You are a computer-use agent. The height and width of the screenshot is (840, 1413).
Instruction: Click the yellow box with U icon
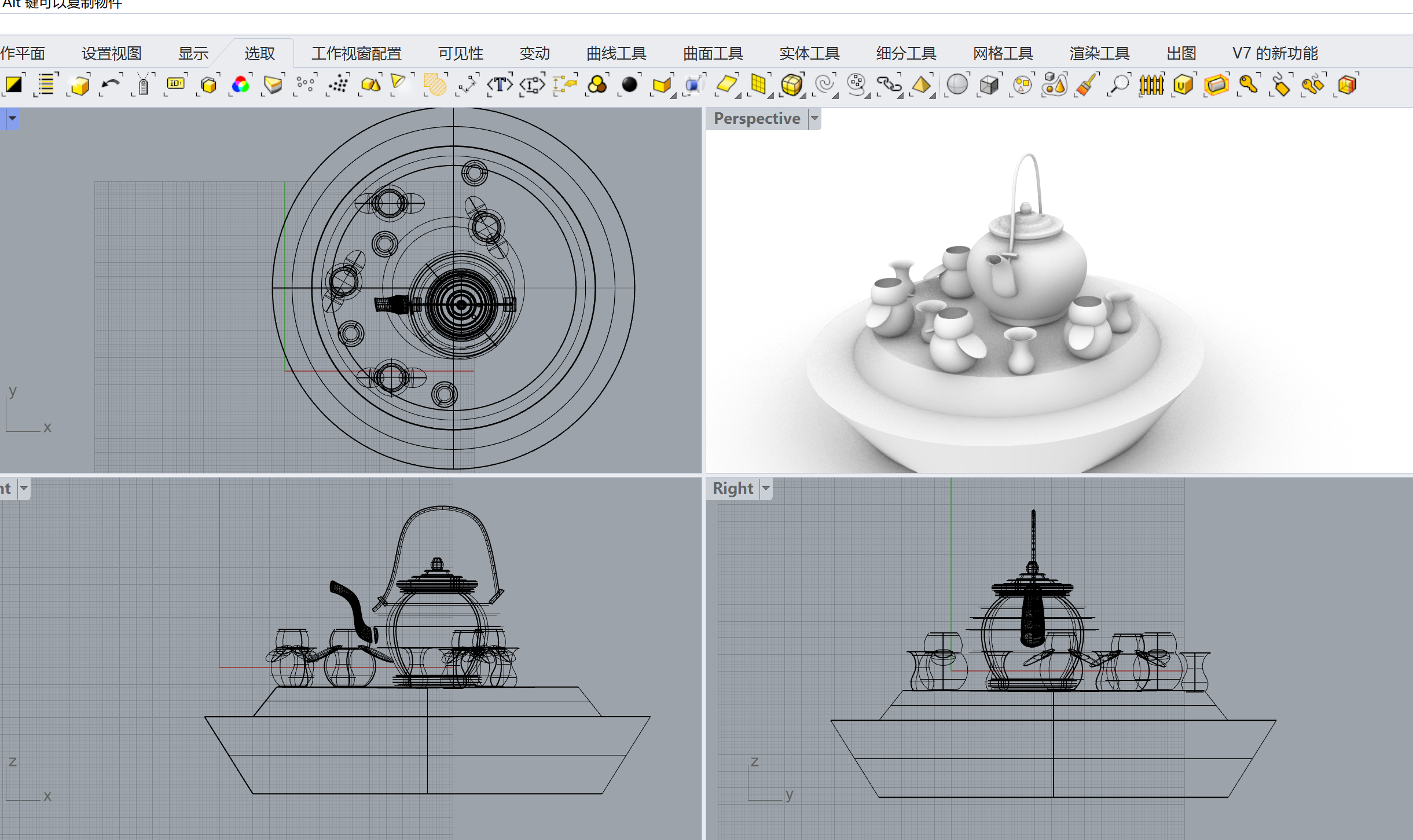[x=1184, y=85]
